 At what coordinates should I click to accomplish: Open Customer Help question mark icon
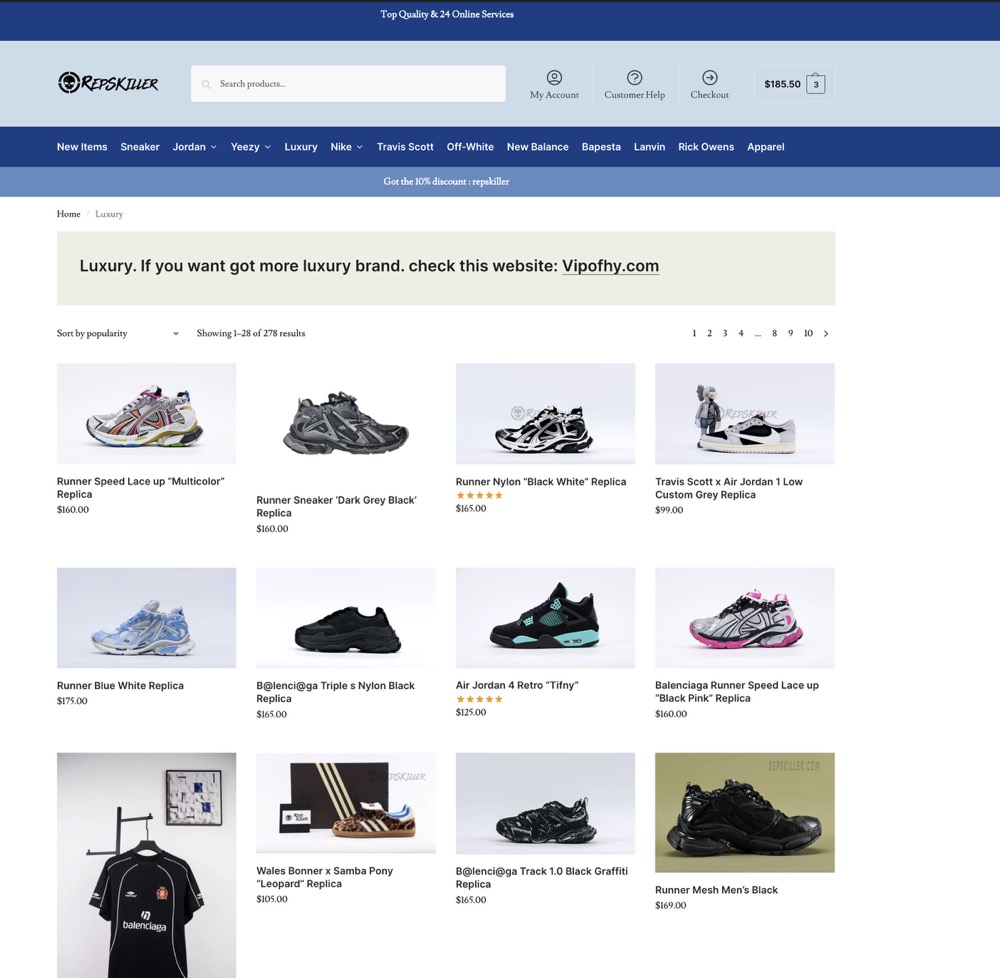pyautogui.click(x=634, y=78)
